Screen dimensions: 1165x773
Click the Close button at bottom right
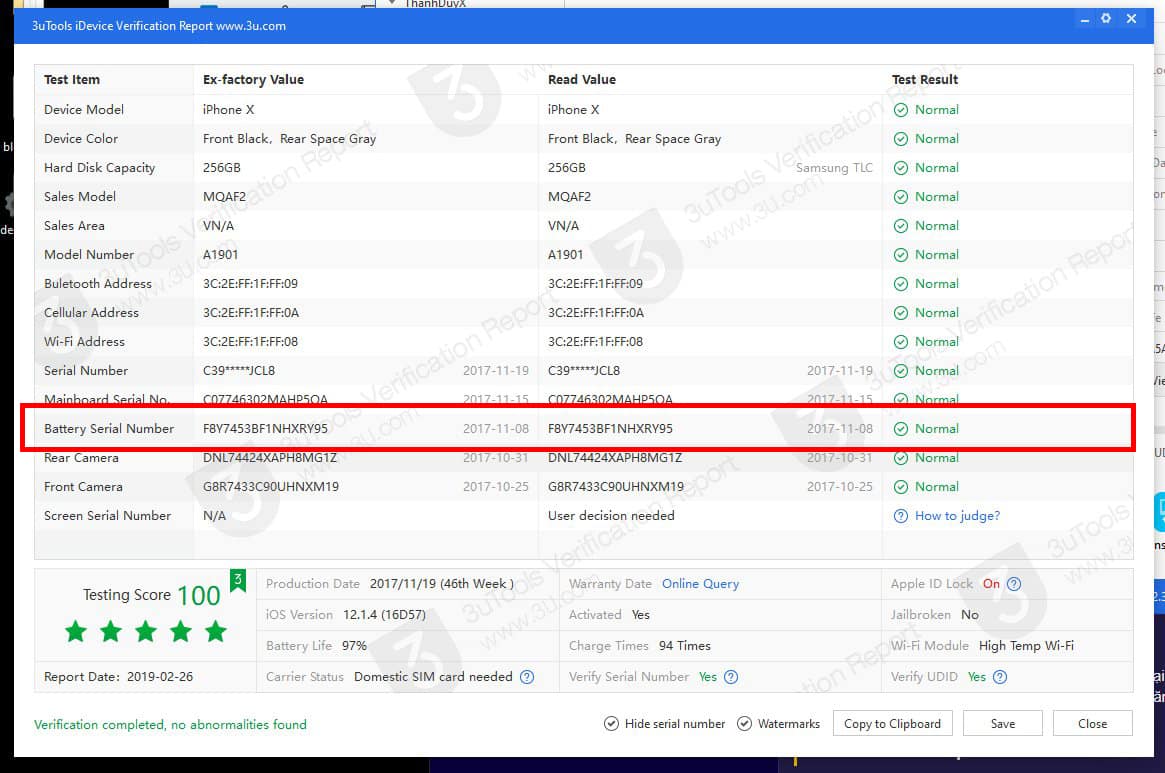pyautogui.click(x=1092, y=724)
